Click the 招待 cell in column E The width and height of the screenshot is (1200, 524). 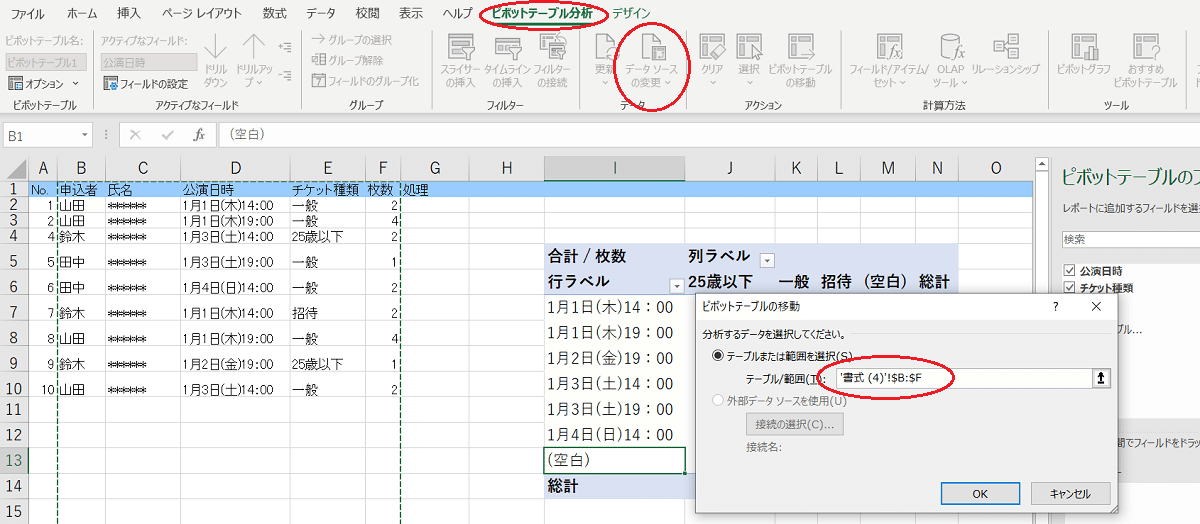click(327, 312)
